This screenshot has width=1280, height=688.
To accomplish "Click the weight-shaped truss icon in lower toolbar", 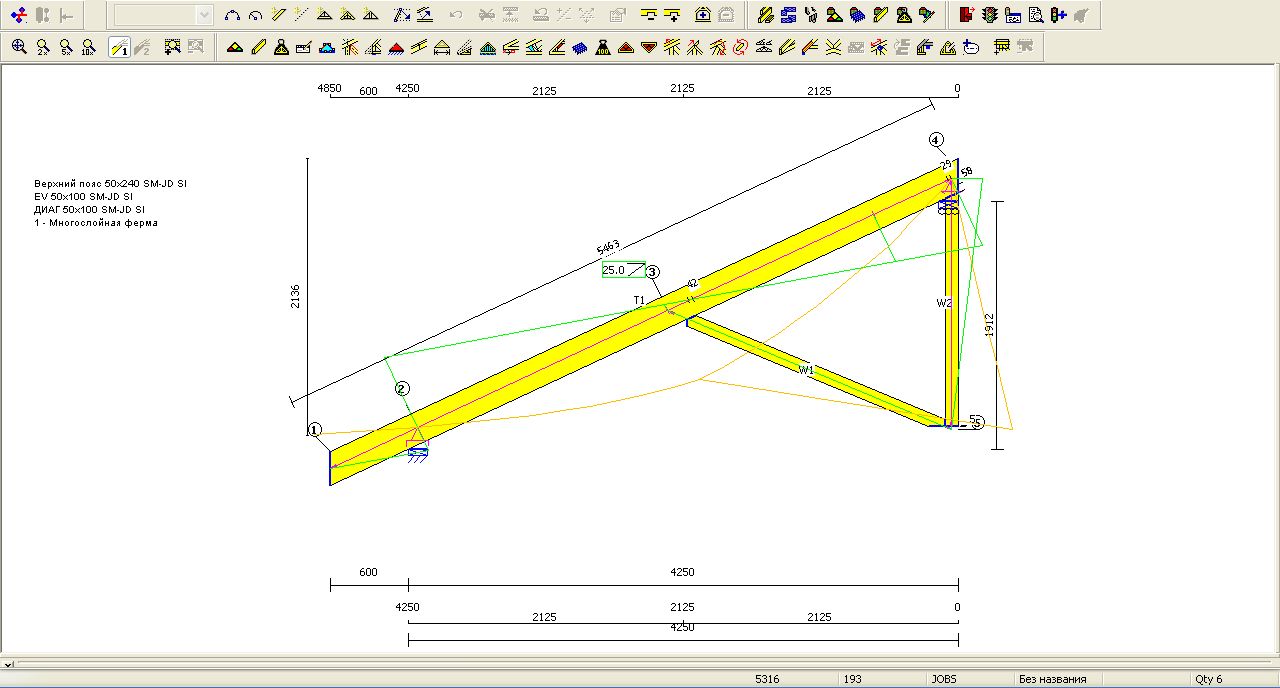I will (x=281, y=47).
